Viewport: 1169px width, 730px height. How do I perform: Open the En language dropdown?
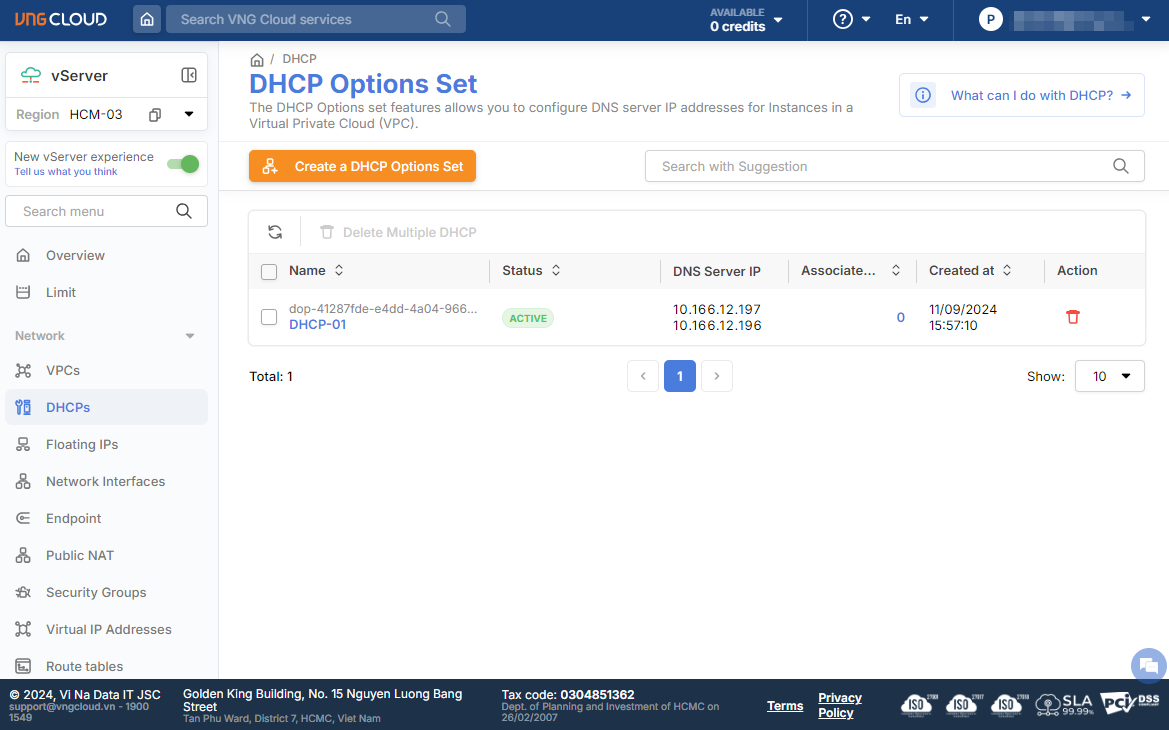(911, 20)
